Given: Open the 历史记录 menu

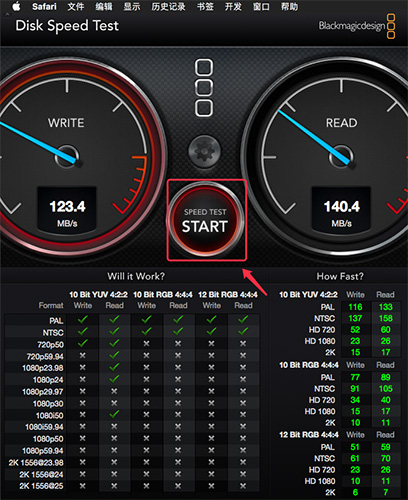Looking at the screenshot, I should 168,7.
